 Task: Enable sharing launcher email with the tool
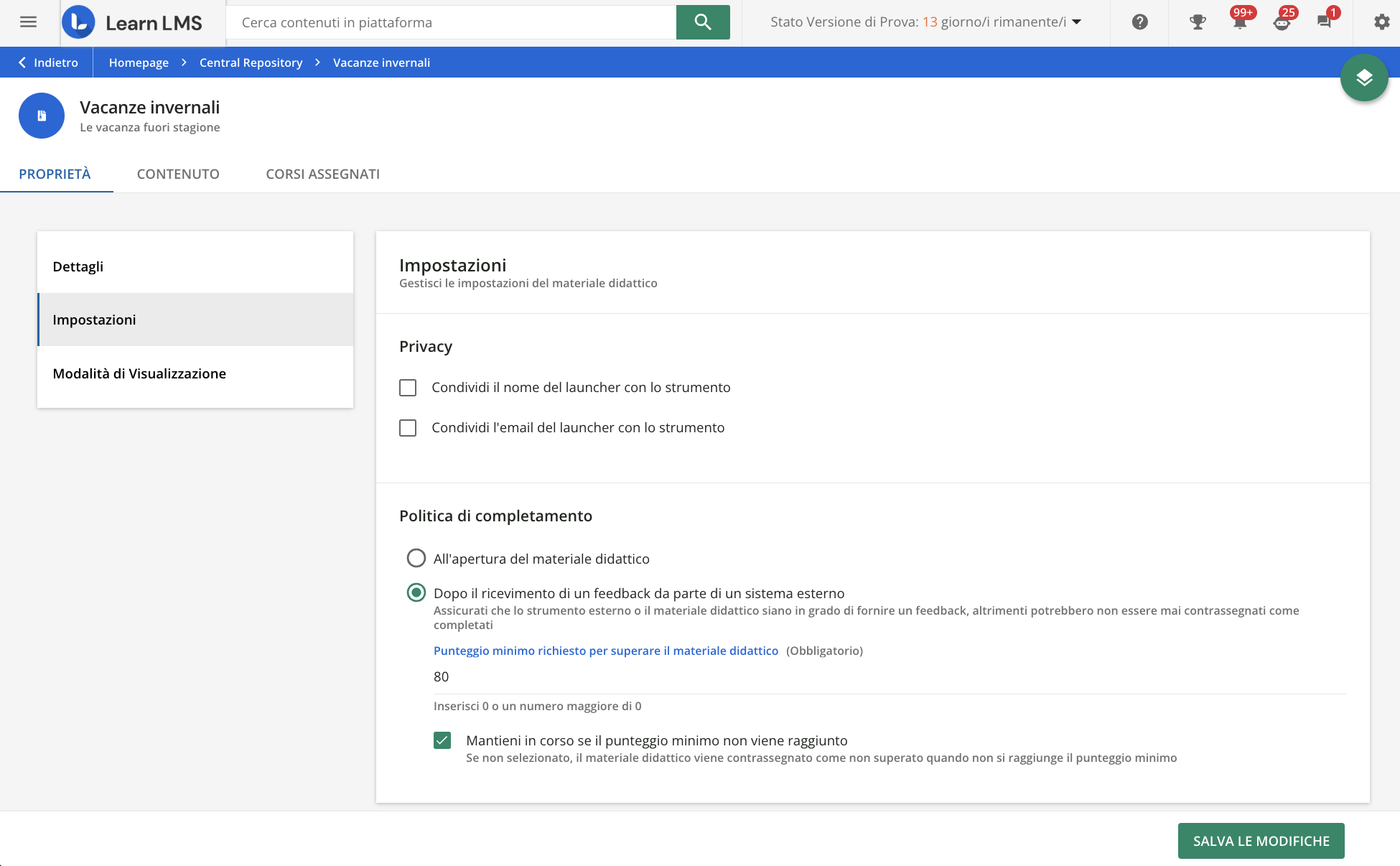(408, 428)
